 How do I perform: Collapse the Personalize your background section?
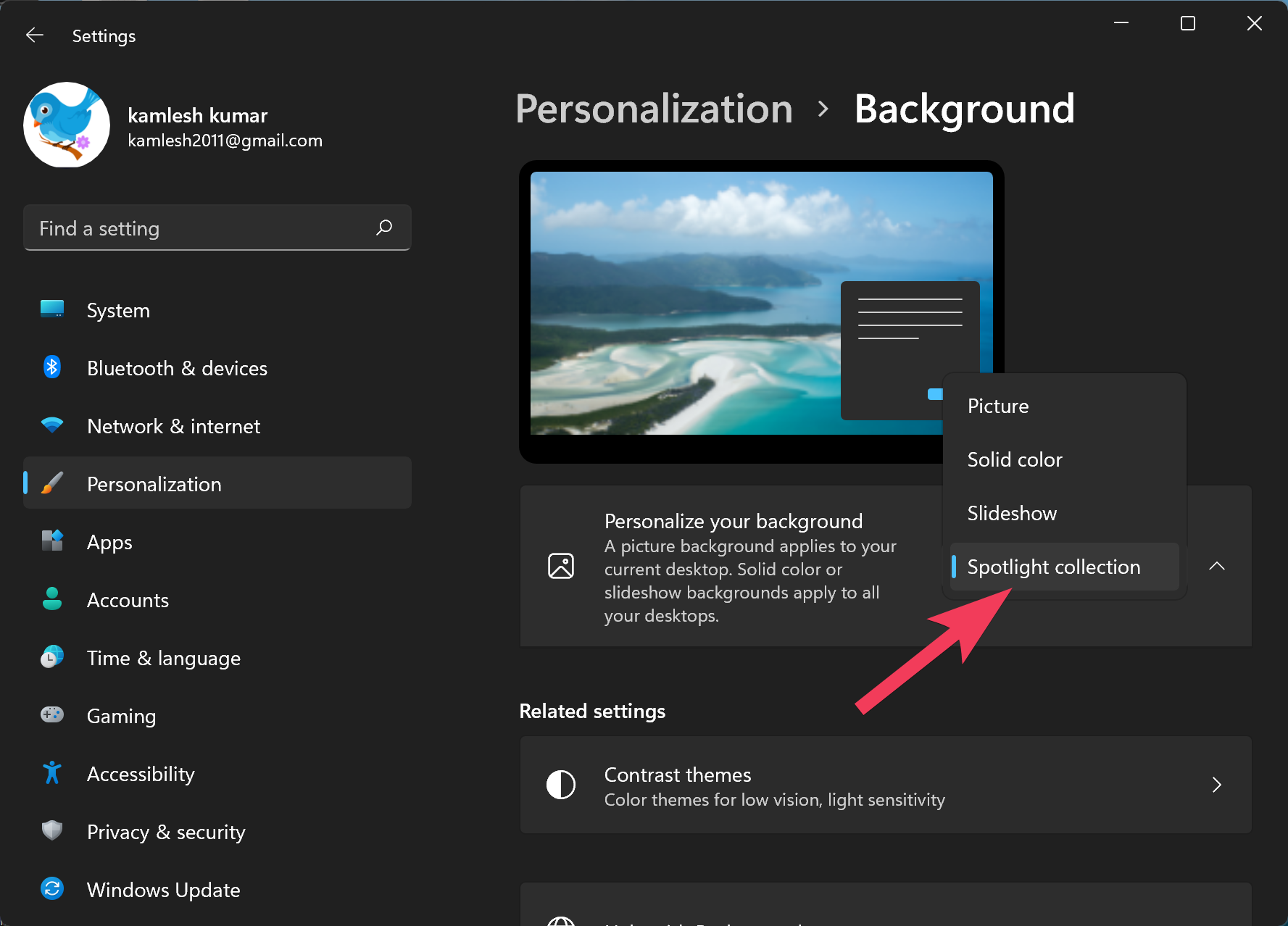coord(1217,566)
